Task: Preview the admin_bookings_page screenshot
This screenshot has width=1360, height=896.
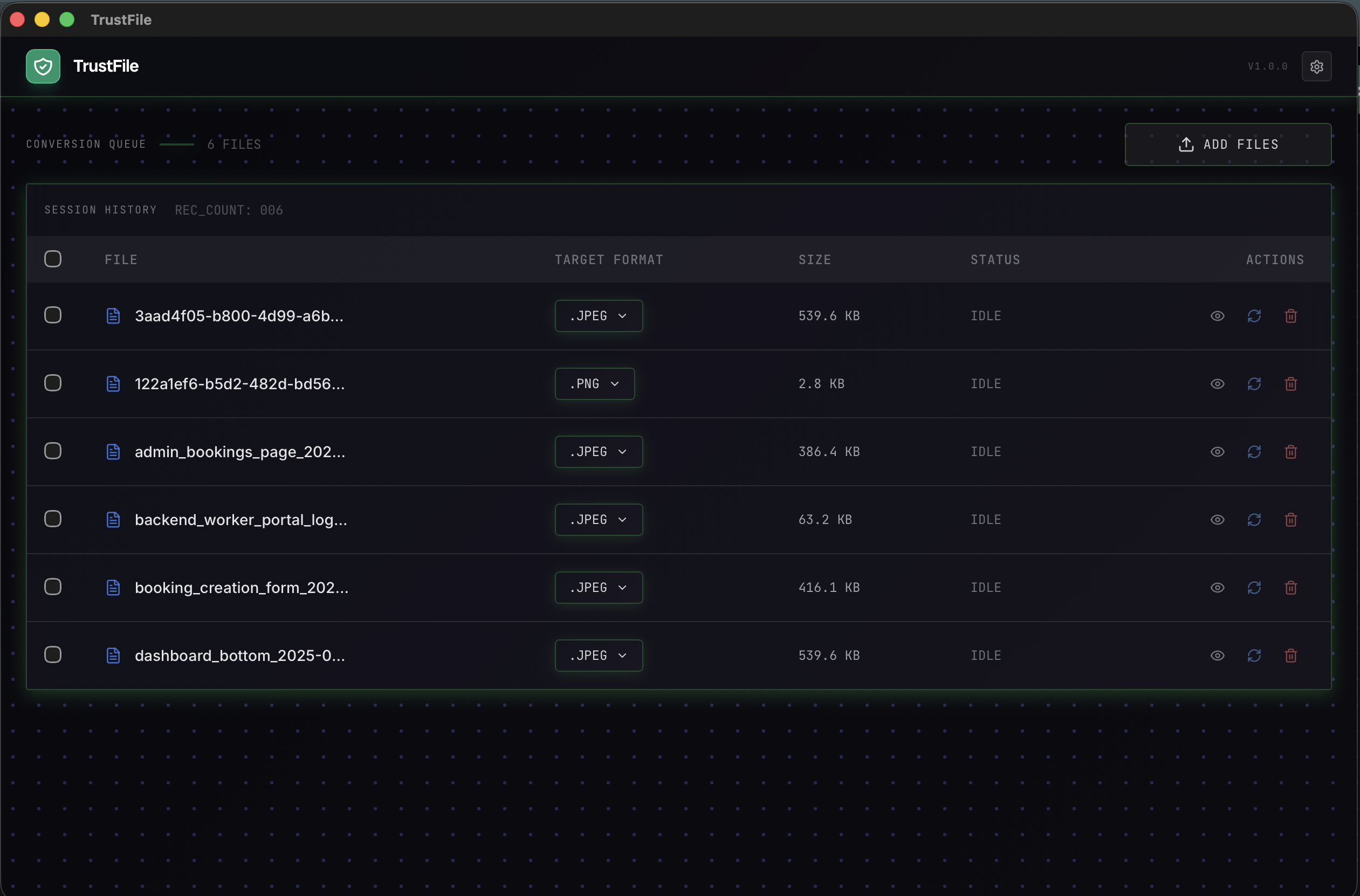Action: pos(1217,451)
